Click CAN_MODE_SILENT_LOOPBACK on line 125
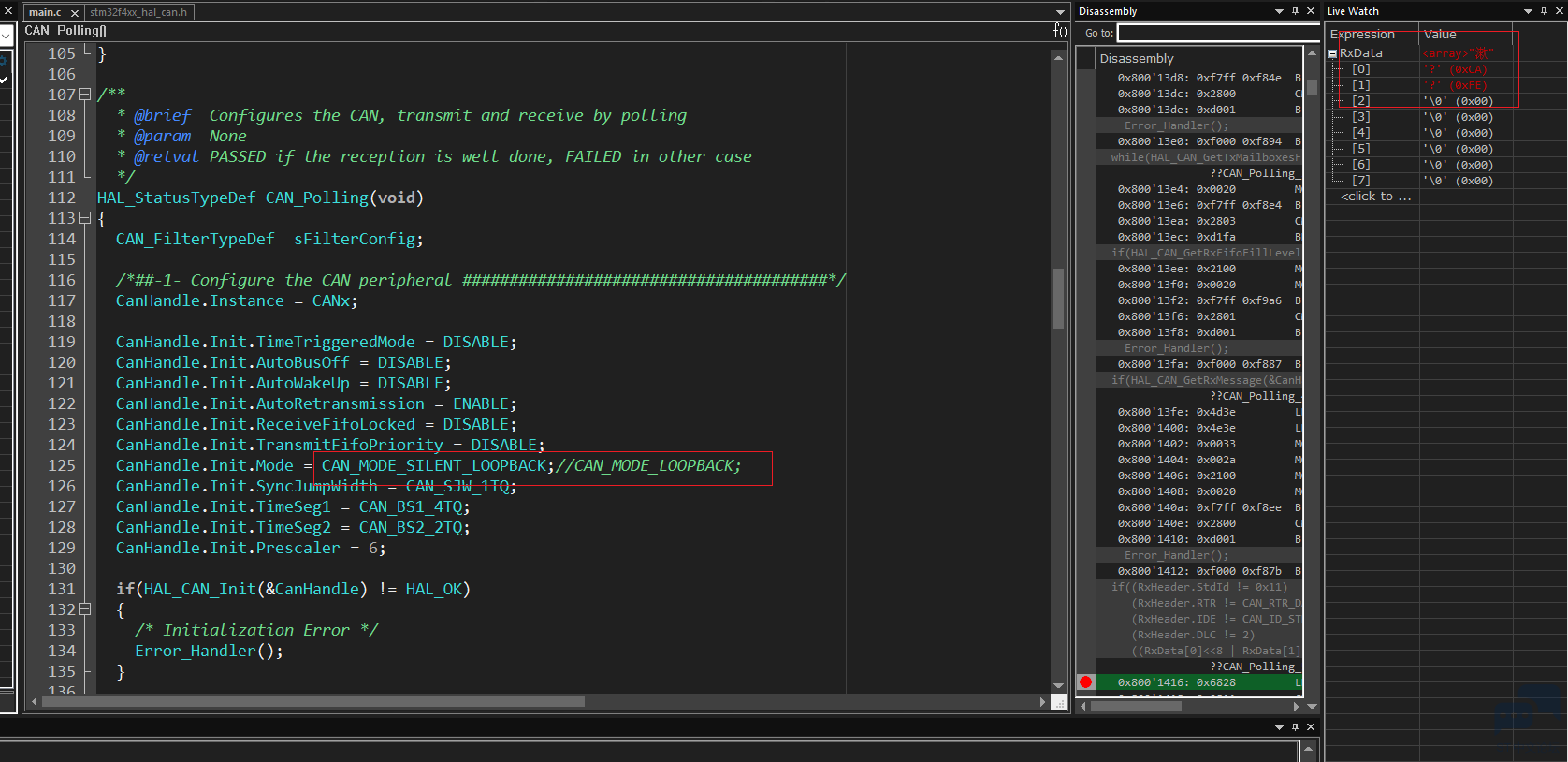The image size is (1568, 762). (x=434, y=465)
